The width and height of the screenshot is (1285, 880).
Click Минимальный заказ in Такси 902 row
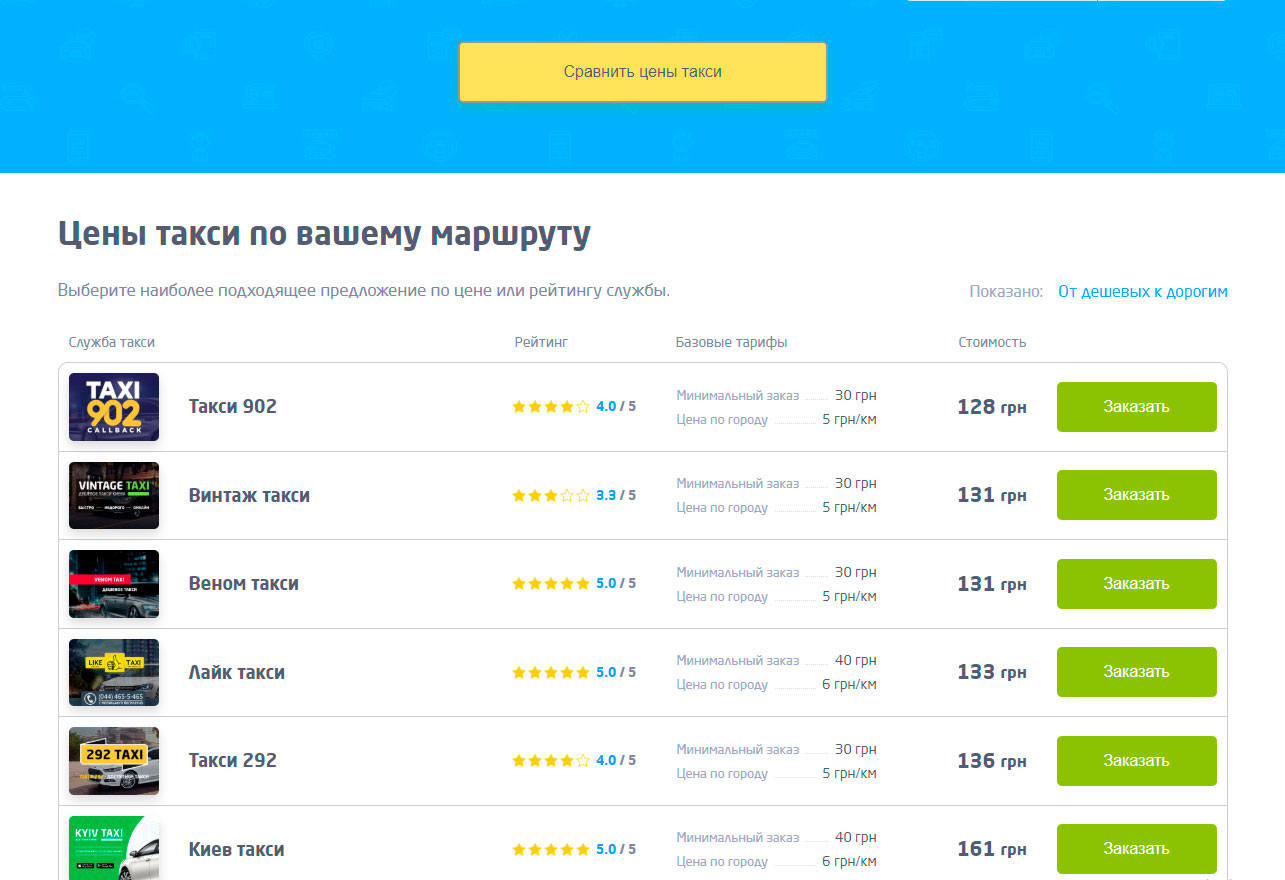(738, 396)
